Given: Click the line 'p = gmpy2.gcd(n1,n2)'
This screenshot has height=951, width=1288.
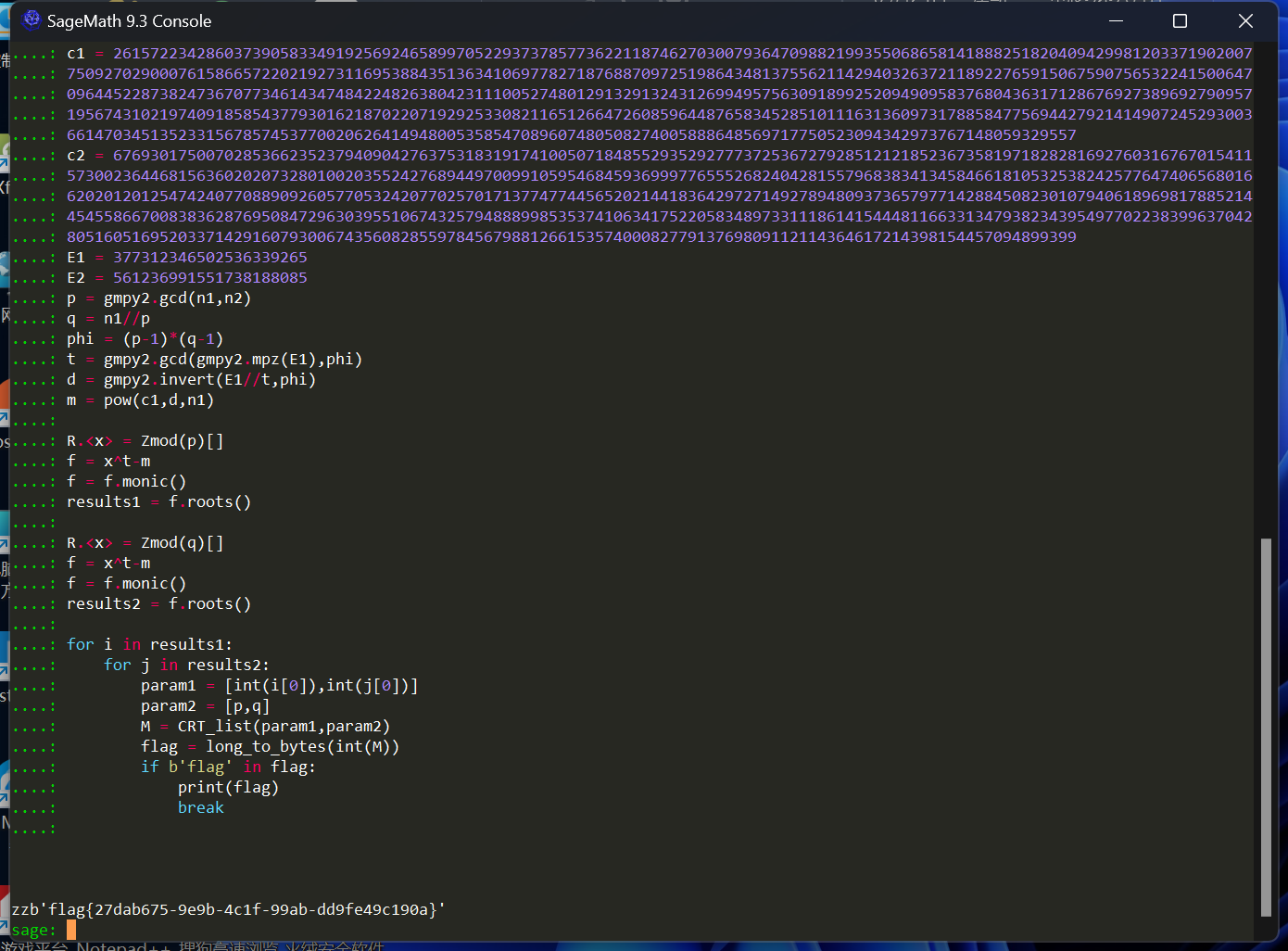Looking at the screenshot, I should tap(158, 298).
